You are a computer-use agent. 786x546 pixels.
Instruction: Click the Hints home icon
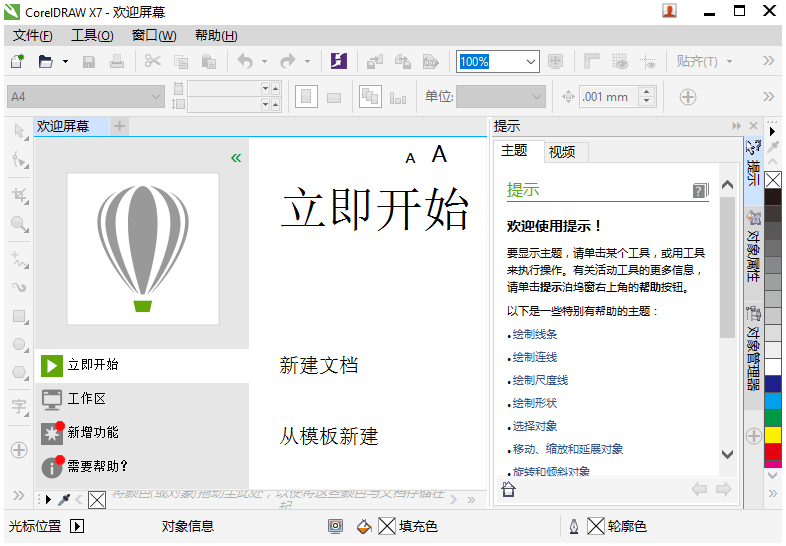508,488
